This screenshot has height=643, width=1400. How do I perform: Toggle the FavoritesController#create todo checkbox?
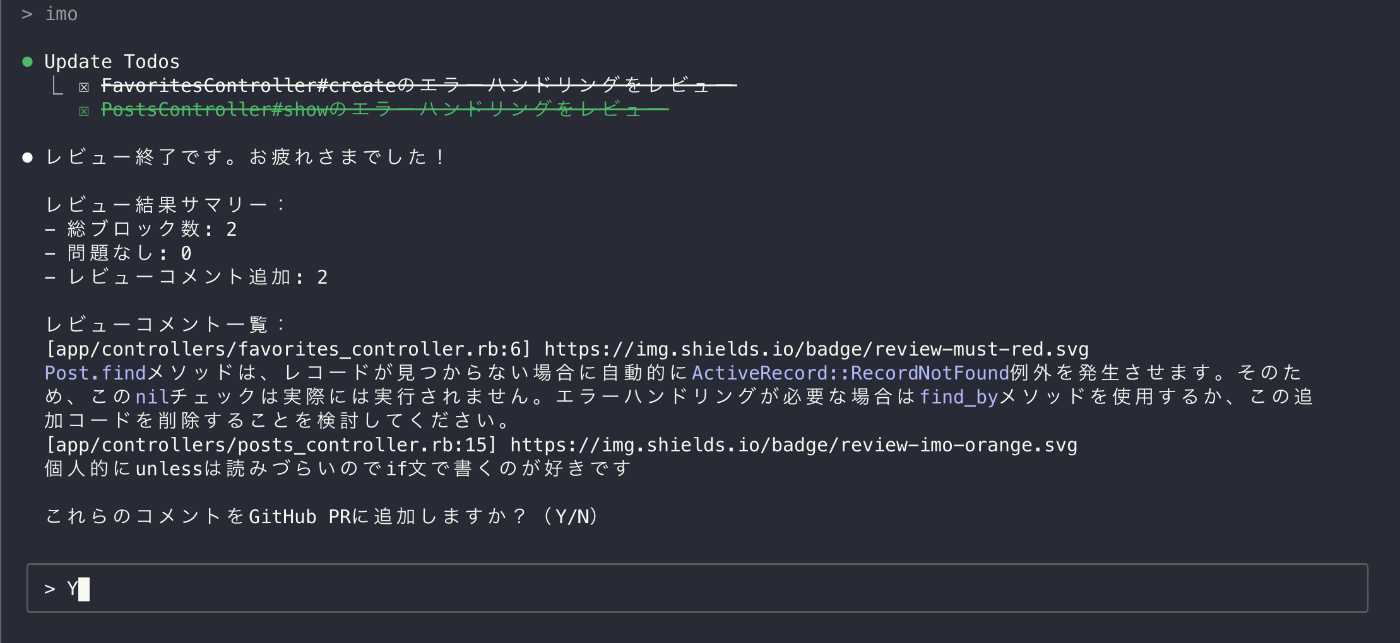[x=84, y=87]
